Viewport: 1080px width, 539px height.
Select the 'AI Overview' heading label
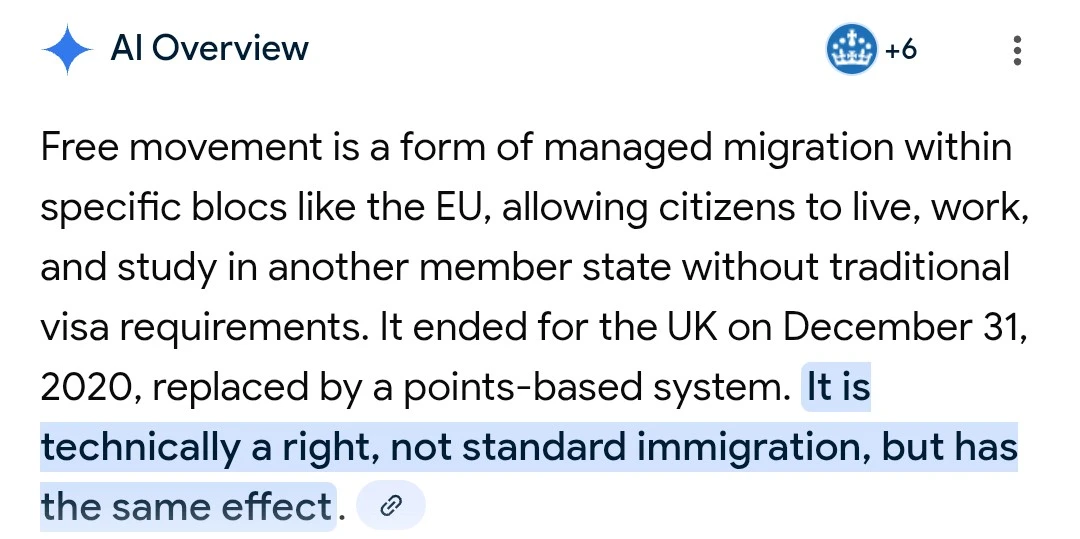pos(210,48)
